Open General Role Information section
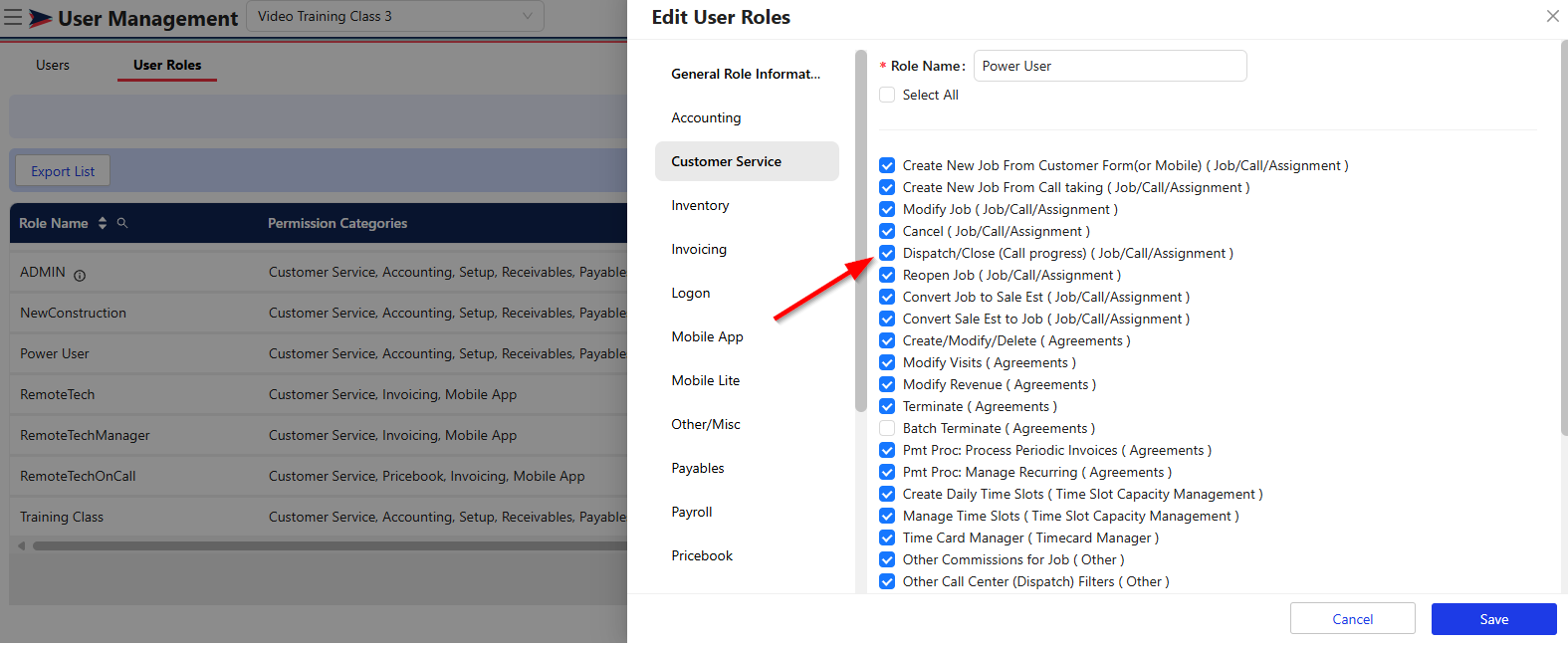This screenshot has height=646, width=1568. coord(747,74)
